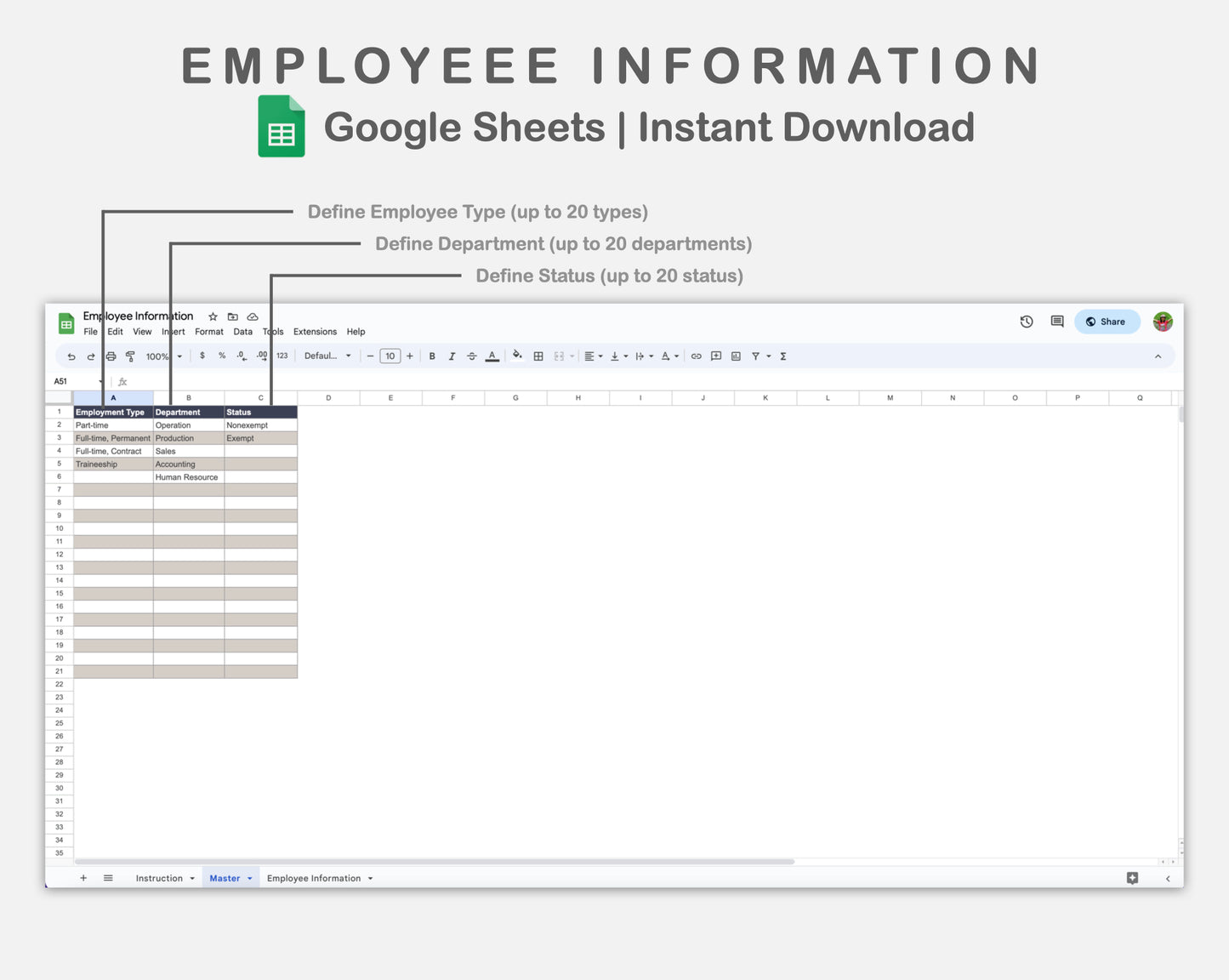Image resolution: width=1229 pixels, height=980 pixels.
Task: Open the Format menu
Action: click(208, 332)
